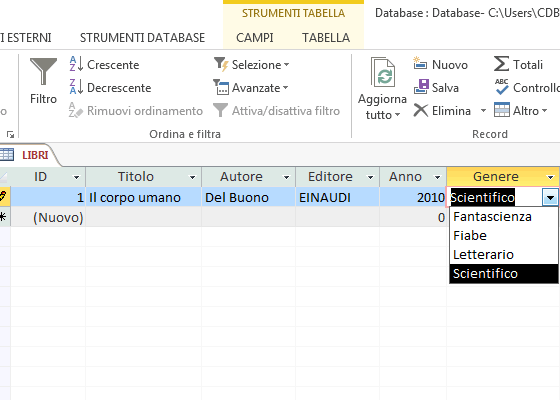Open the Avanzate filter options dropdown

(x=251, y=88)
